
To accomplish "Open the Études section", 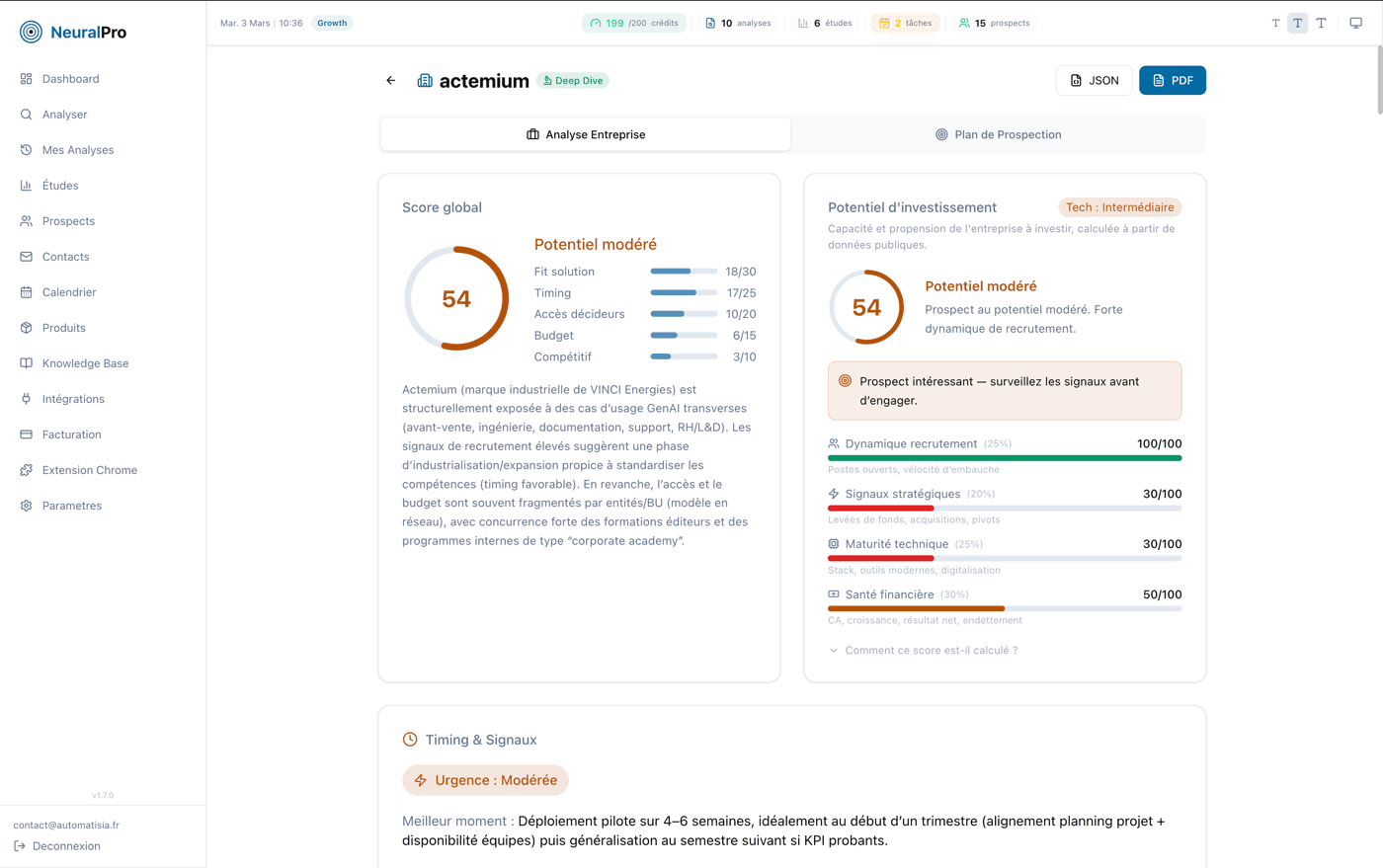I will (x=62, y=185).
